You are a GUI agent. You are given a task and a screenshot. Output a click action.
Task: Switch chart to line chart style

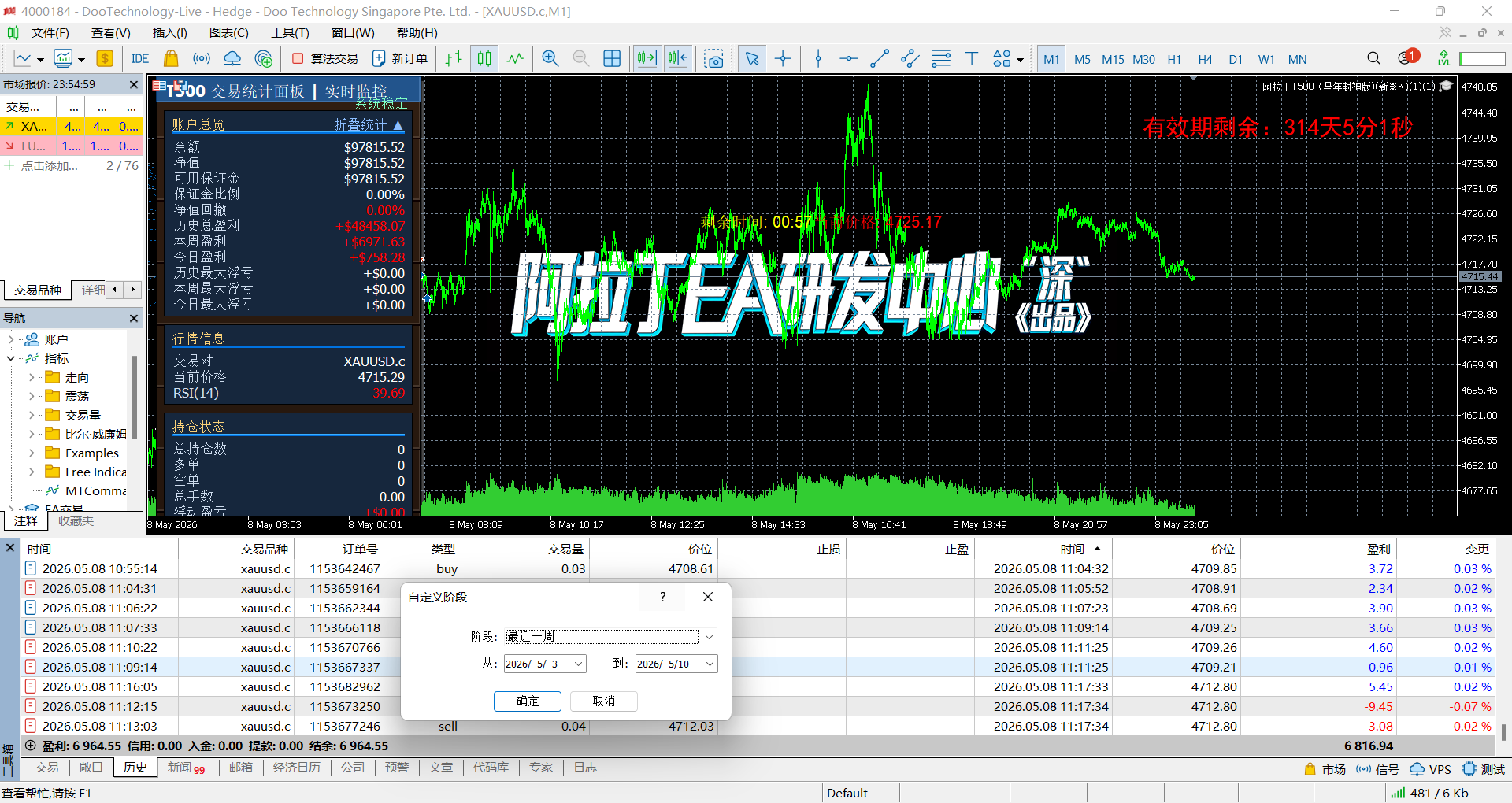coord(515,59)
